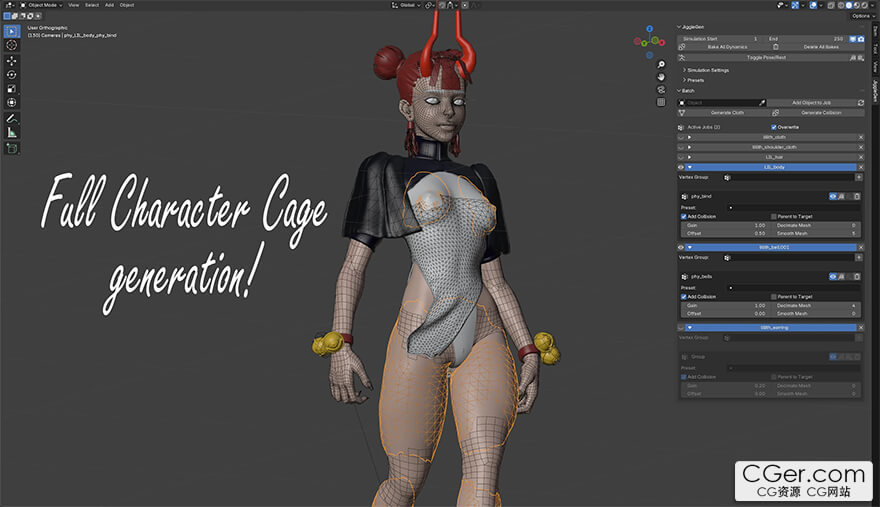880x507 pixels.
Task: Select the Rotate tool
Action: pyautogui.click(x=12, y=74)
